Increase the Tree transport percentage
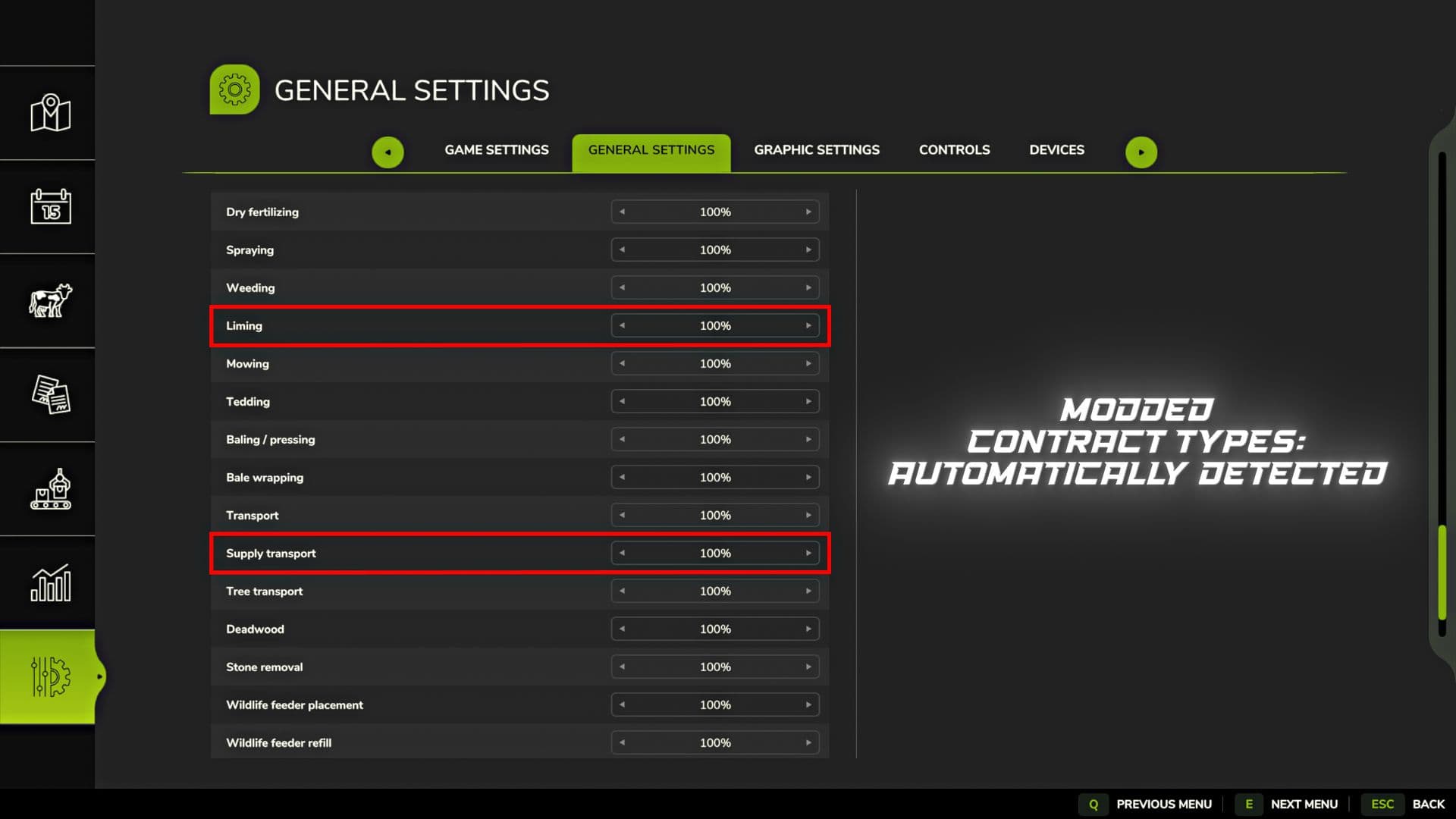Viewport: 1456px width, 819px height. pyautogui.click(x=808, y=591)
